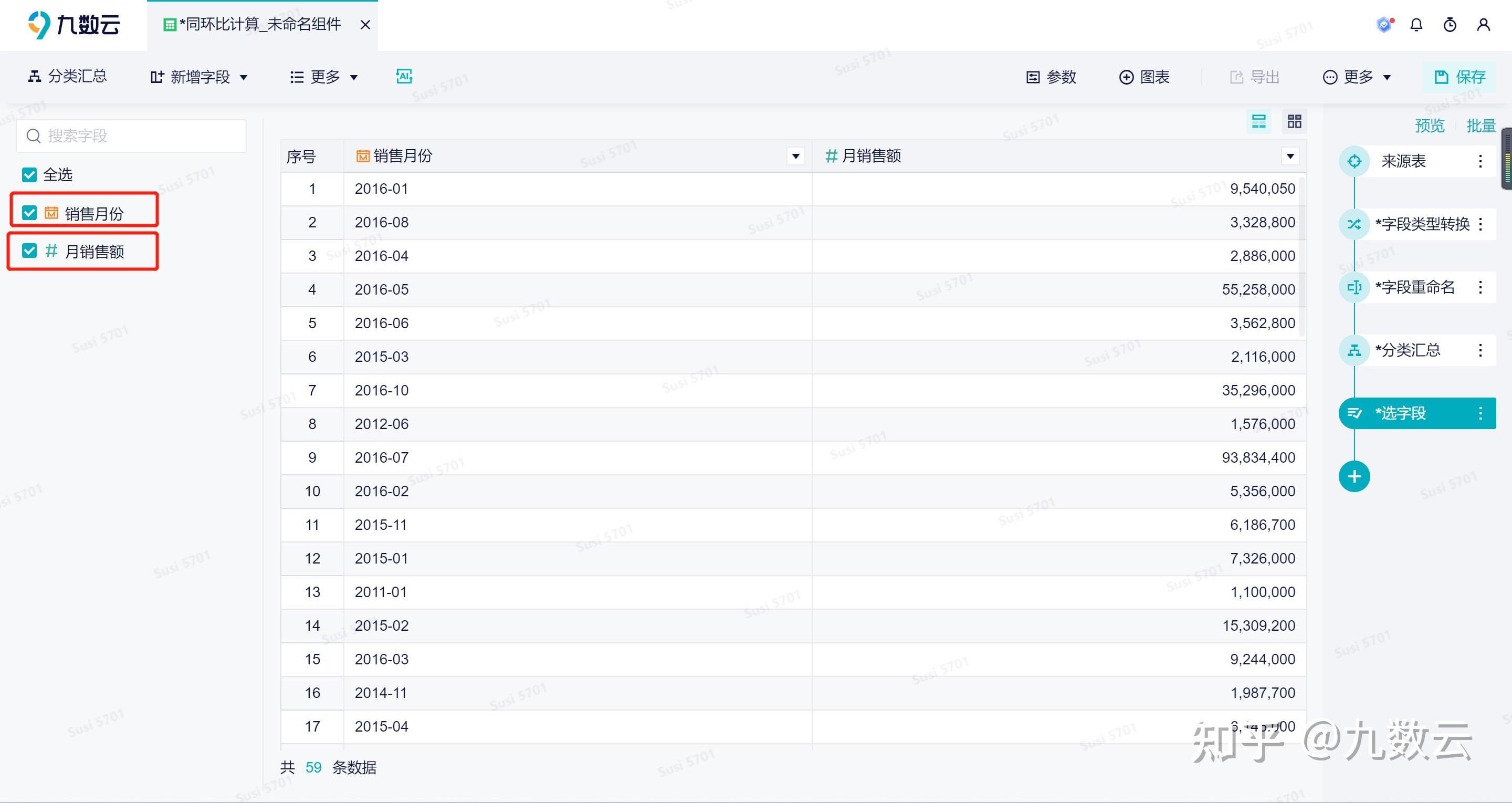The height and width of the screenshot is (803, 1512).
Task: Uncheck the 全选 checkbox
Action: (x=29, y=175)
